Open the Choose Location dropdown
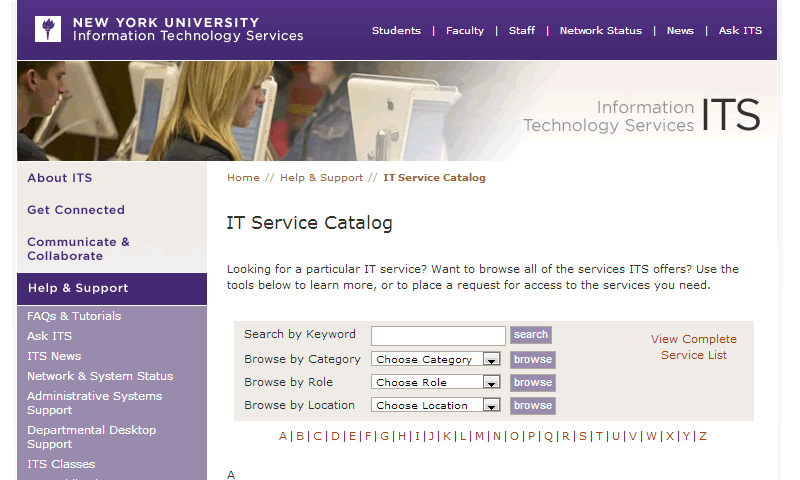 coord(436,405)
